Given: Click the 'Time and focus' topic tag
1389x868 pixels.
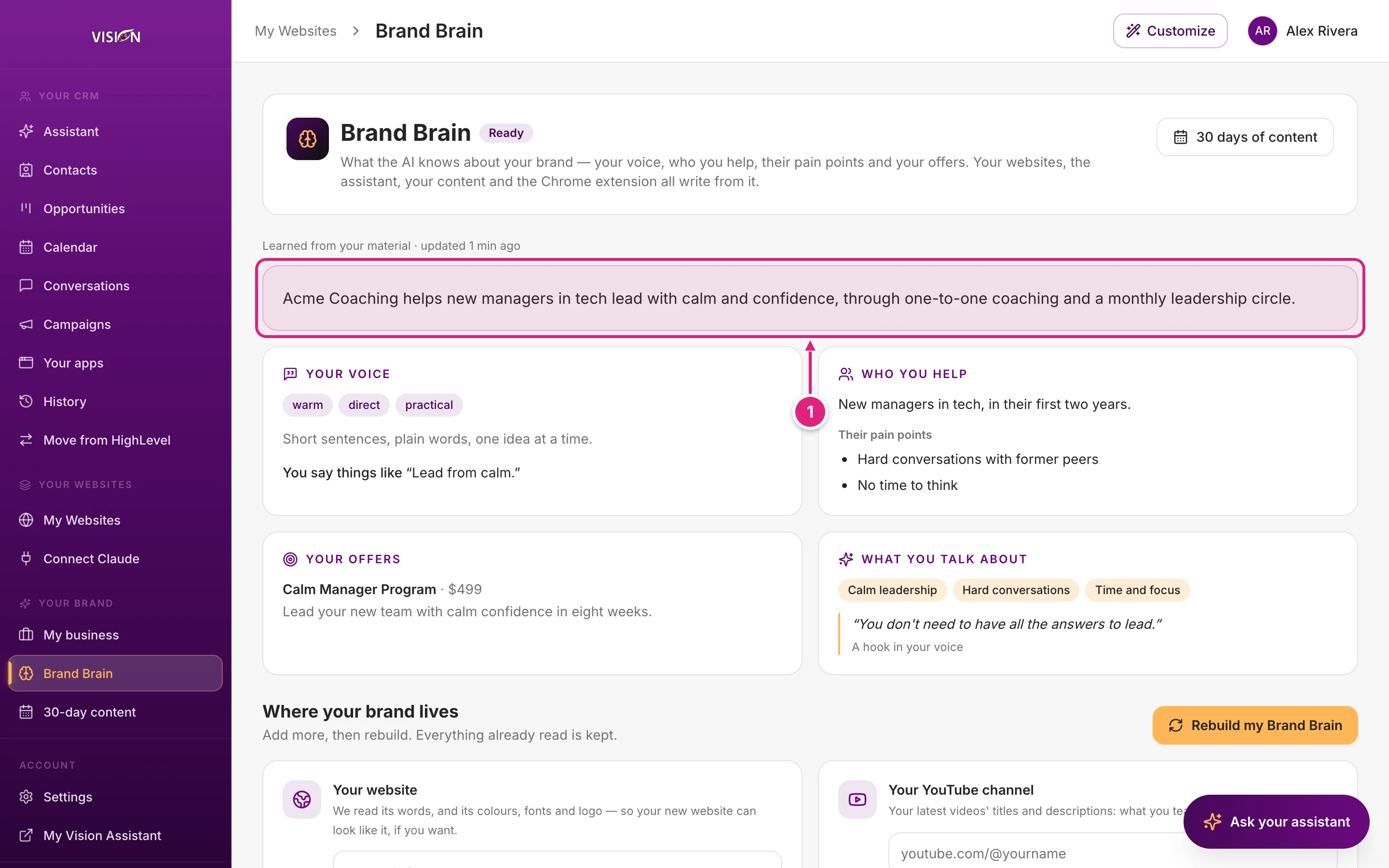Looking at the screenshot, I should pos(1138,590).
